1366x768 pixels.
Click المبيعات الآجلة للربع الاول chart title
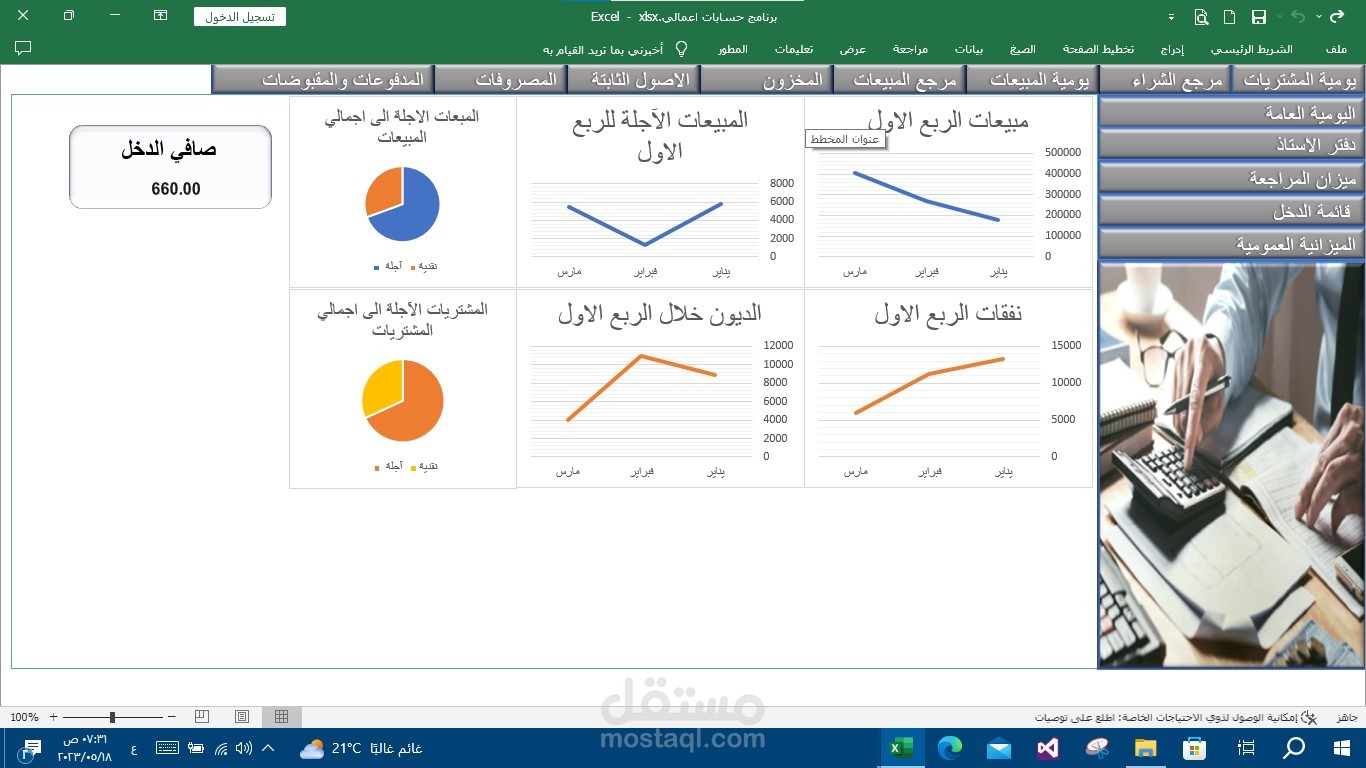pos(660,135)
